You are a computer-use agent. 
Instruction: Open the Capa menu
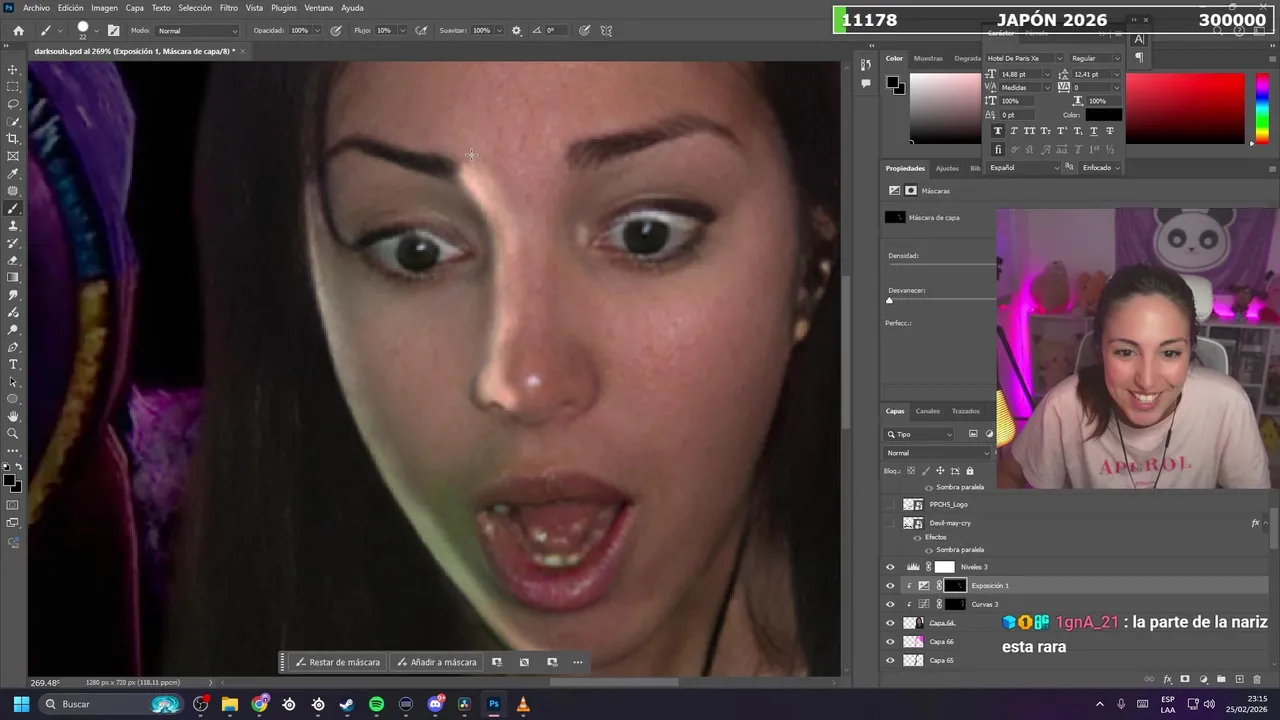point(135,8)
